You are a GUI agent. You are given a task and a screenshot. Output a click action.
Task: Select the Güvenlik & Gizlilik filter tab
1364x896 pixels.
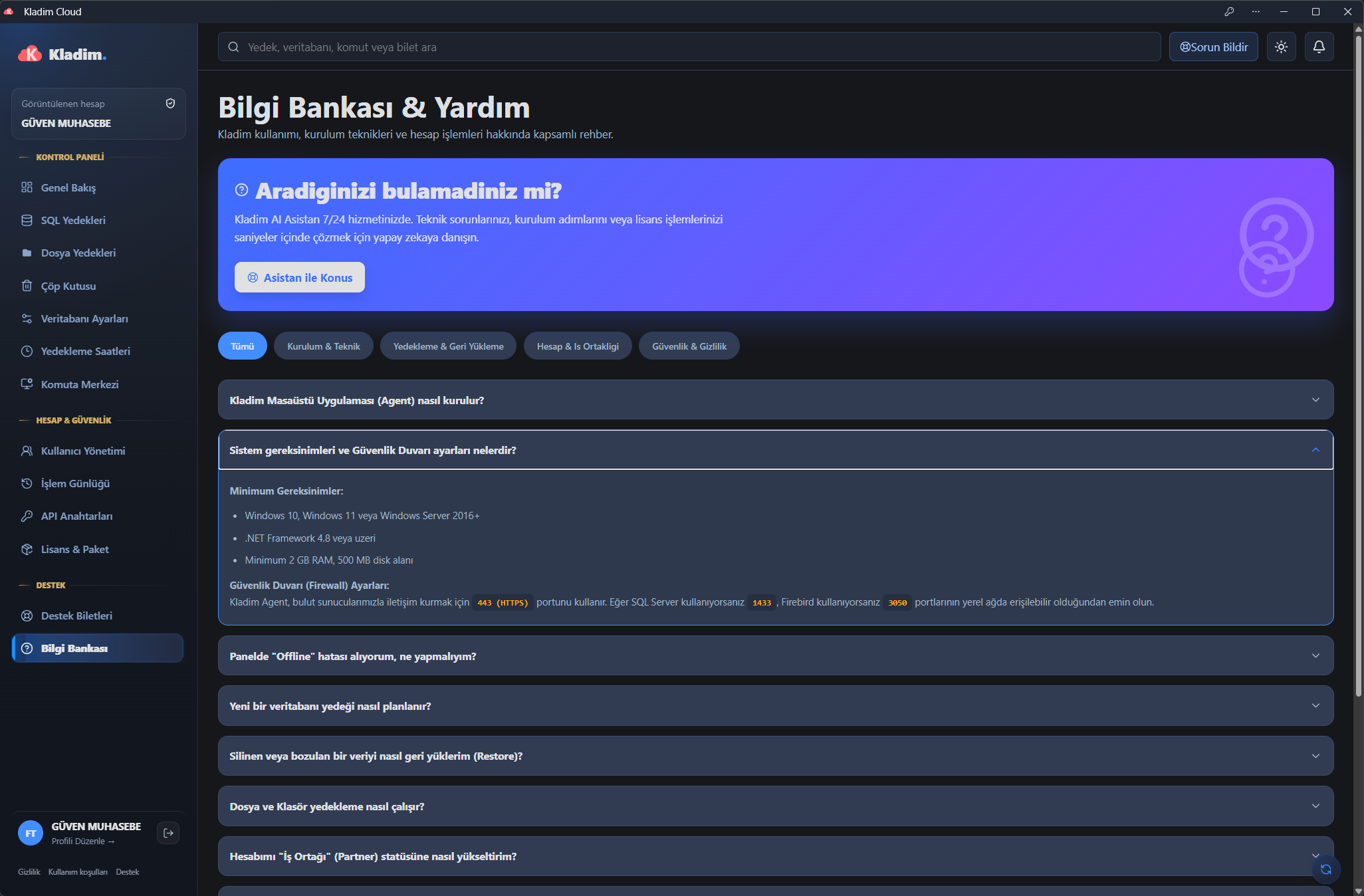coord(689,346)
